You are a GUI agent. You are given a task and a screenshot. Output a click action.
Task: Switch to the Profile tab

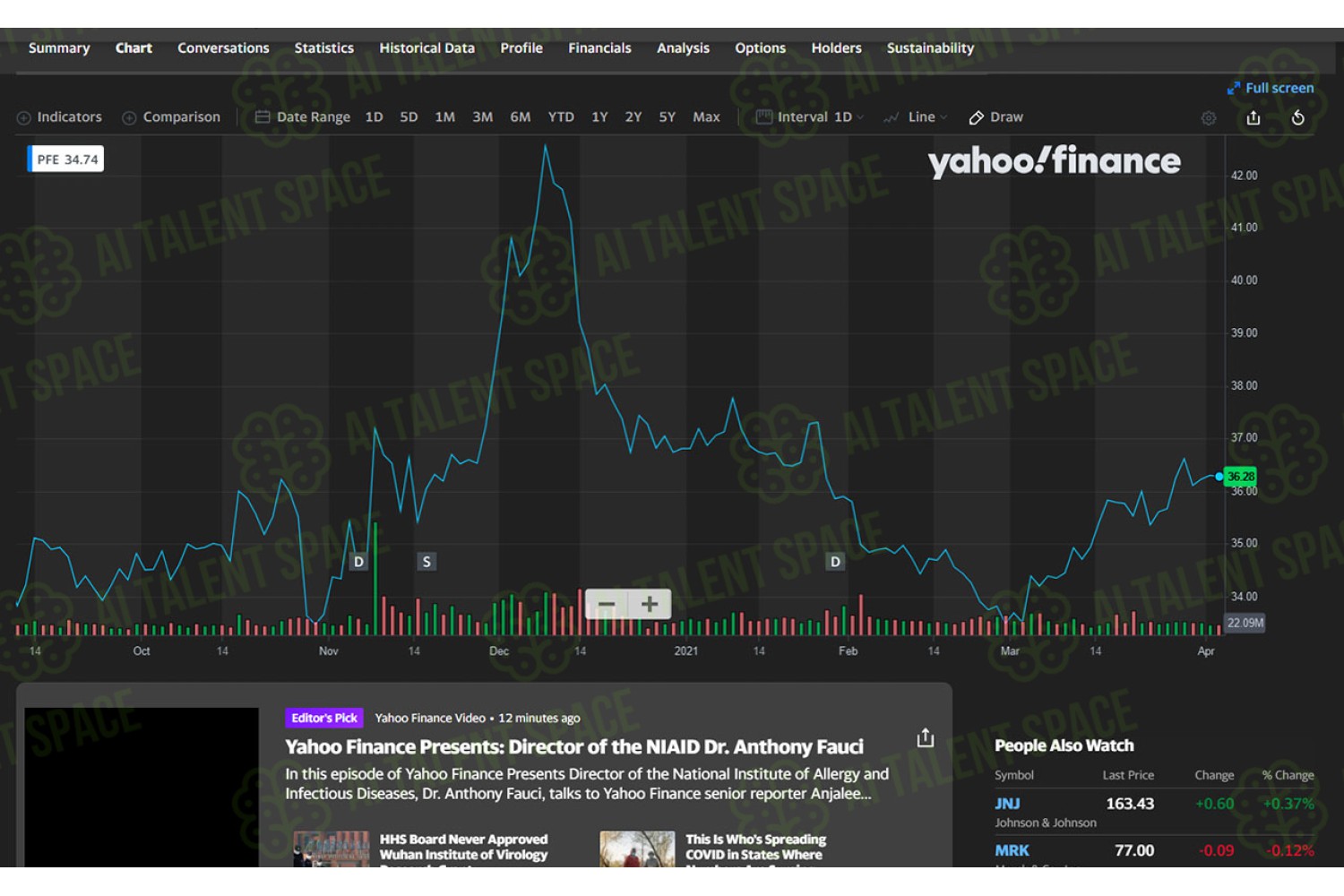click(x=521, y=48)
